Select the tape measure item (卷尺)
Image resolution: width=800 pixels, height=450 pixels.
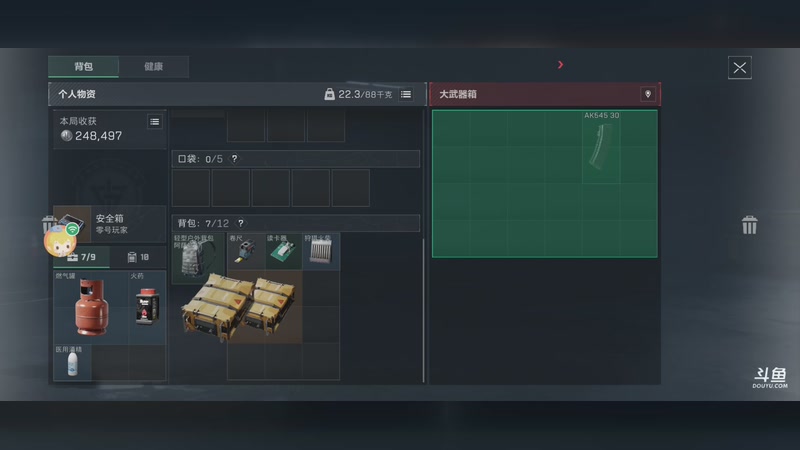245,251
